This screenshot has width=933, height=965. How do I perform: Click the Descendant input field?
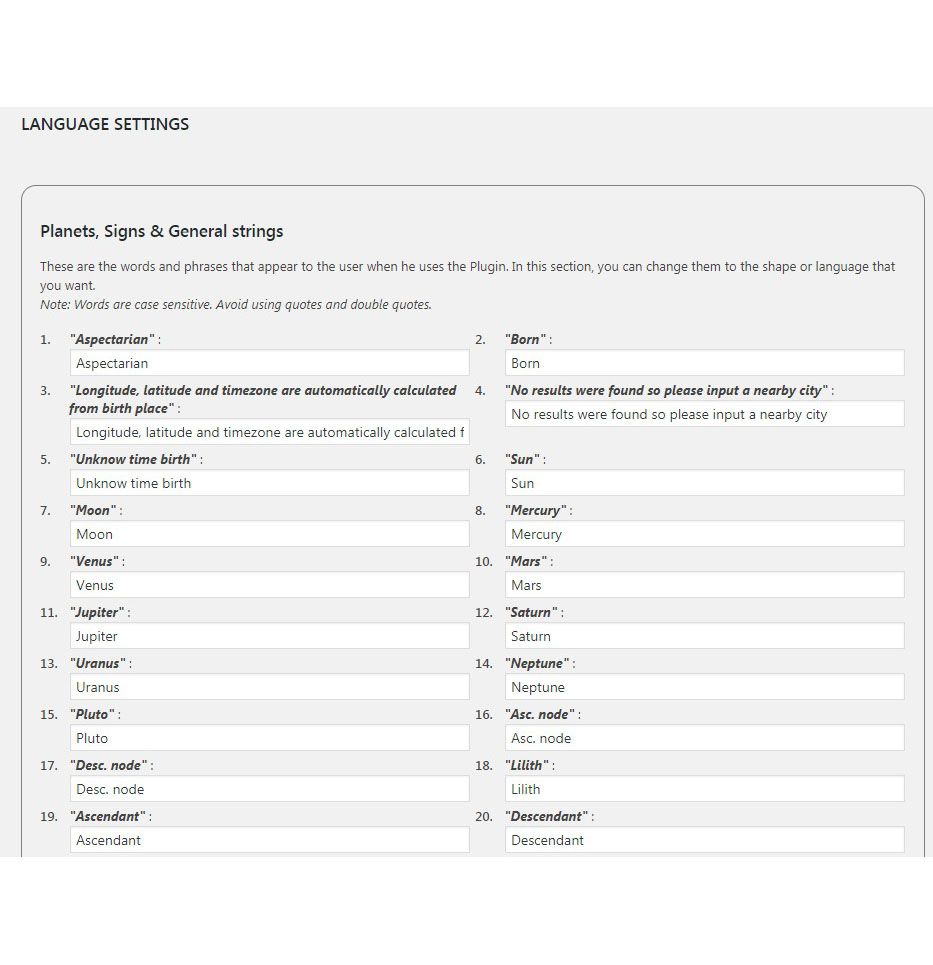[704, 840]
